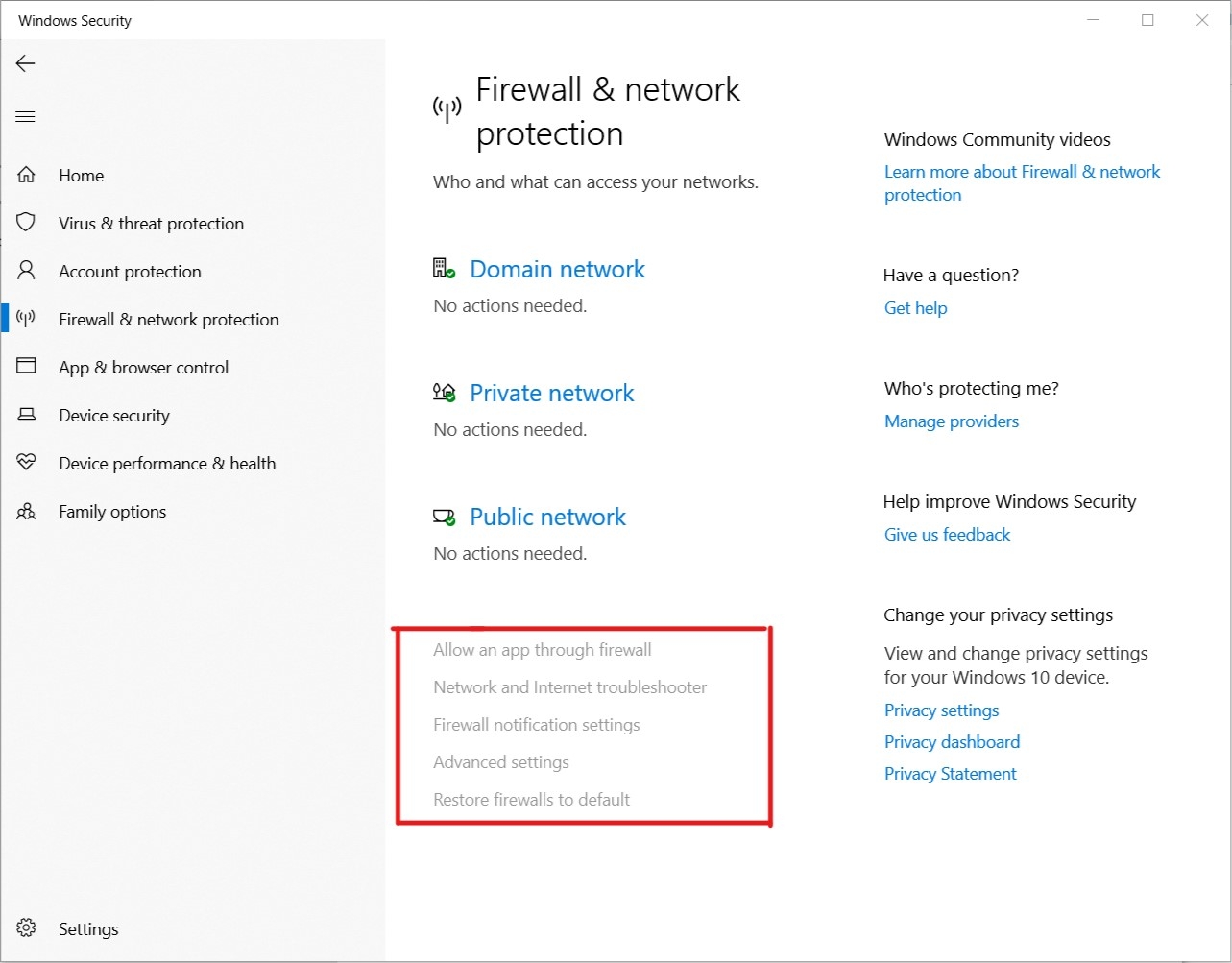This screenshot has height=963, width=1232.
Task: Open Manage providers link
Action: (952, 421)
